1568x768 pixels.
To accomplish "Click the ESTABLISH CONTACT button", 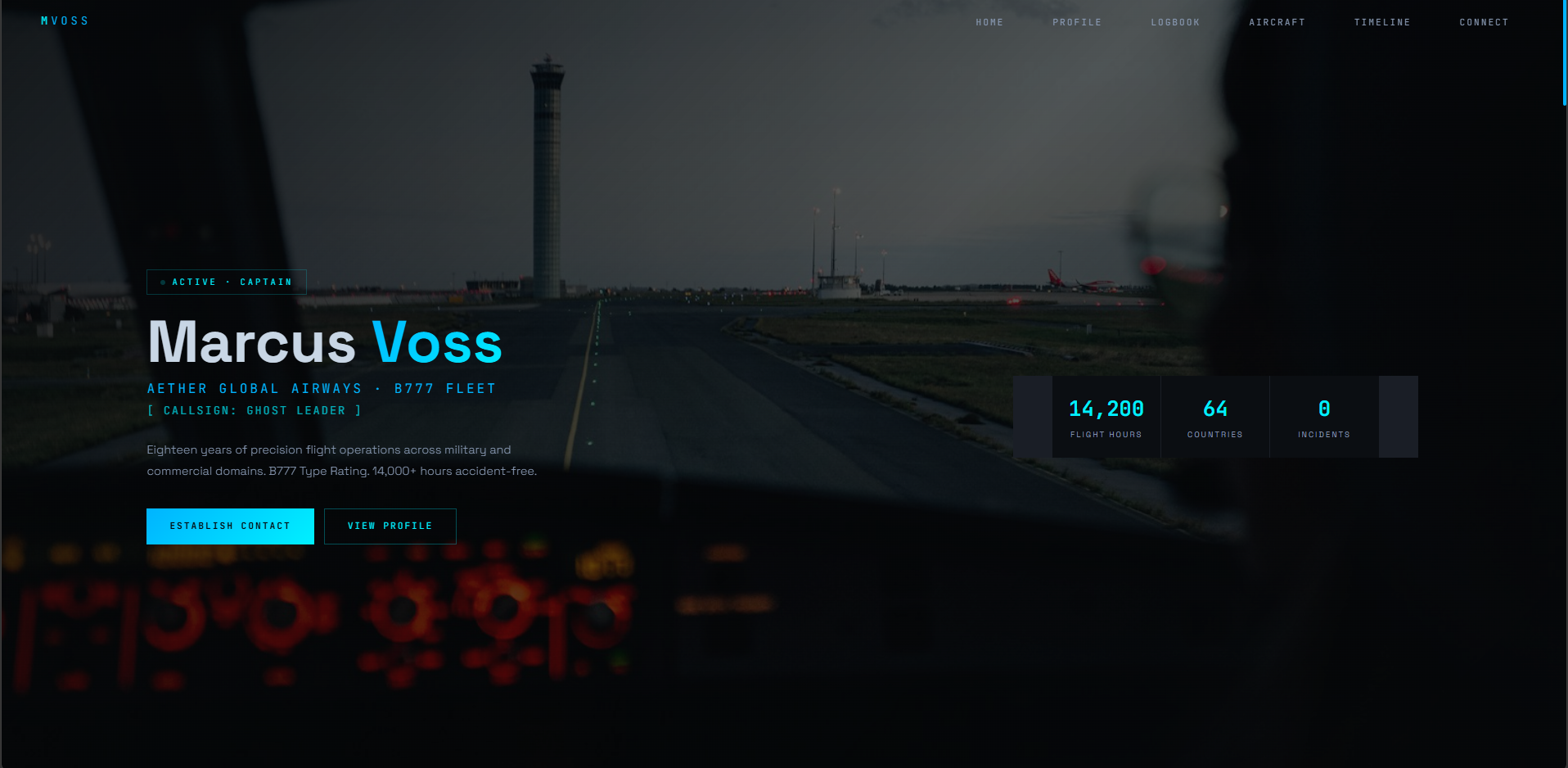I will [230, 526].
